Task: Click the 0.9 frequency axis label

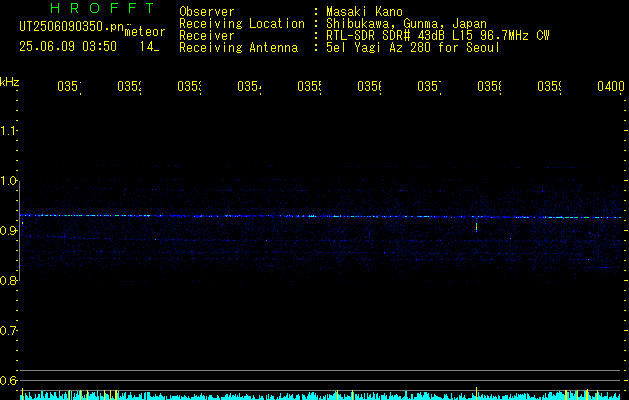Action: [x=8, y=230]
